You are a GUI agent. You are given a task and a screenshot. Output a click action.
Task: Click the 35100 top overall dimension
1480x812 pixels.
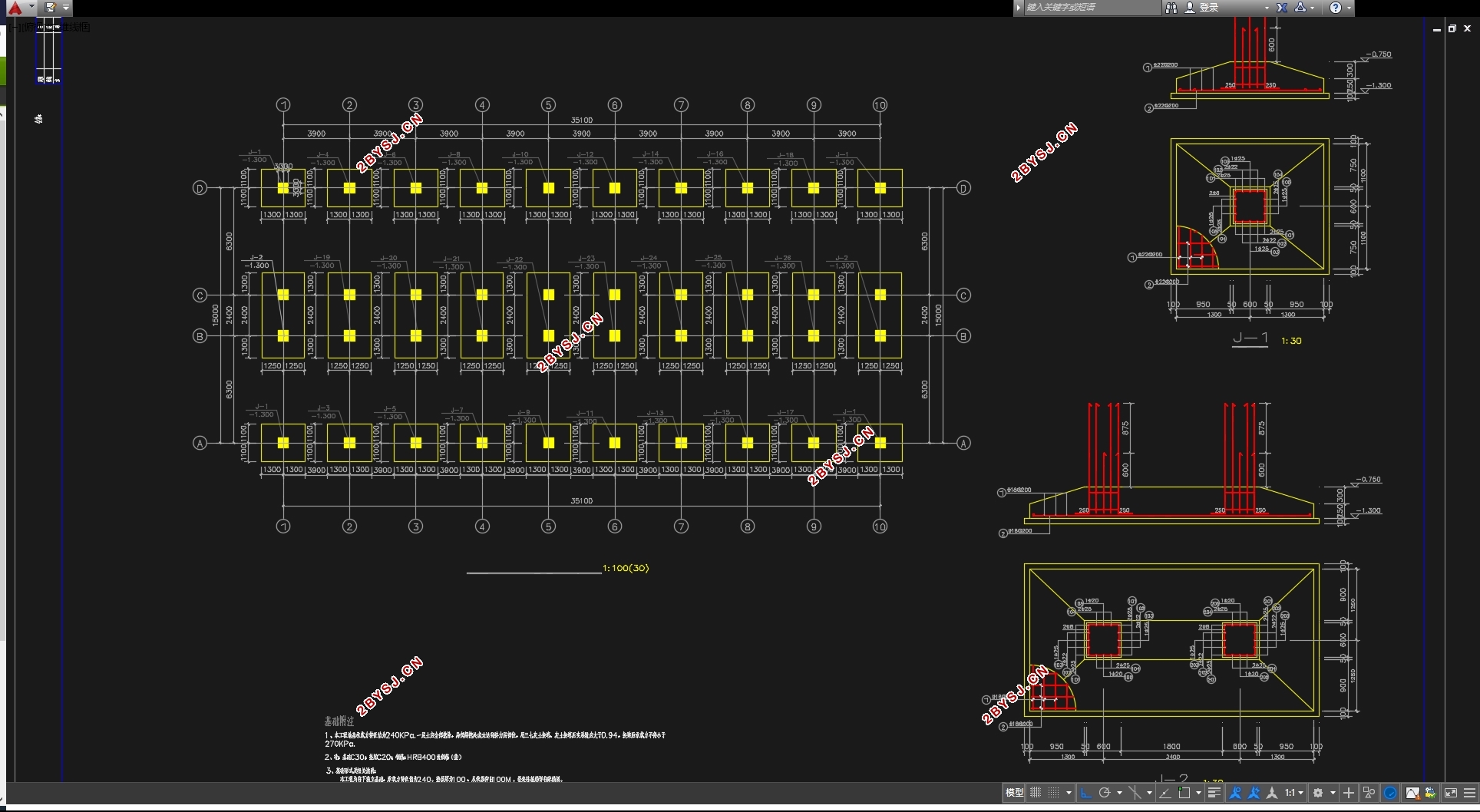582,120
